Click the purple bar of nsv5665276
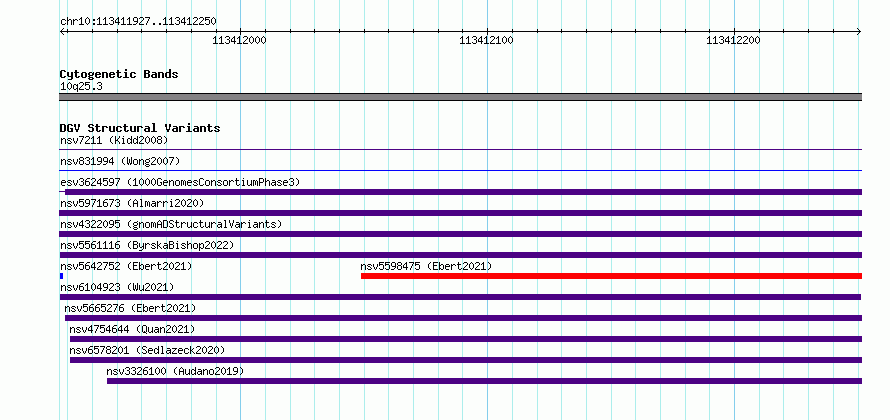Screen dimensions: 890x420 click(x=463, y=318)
